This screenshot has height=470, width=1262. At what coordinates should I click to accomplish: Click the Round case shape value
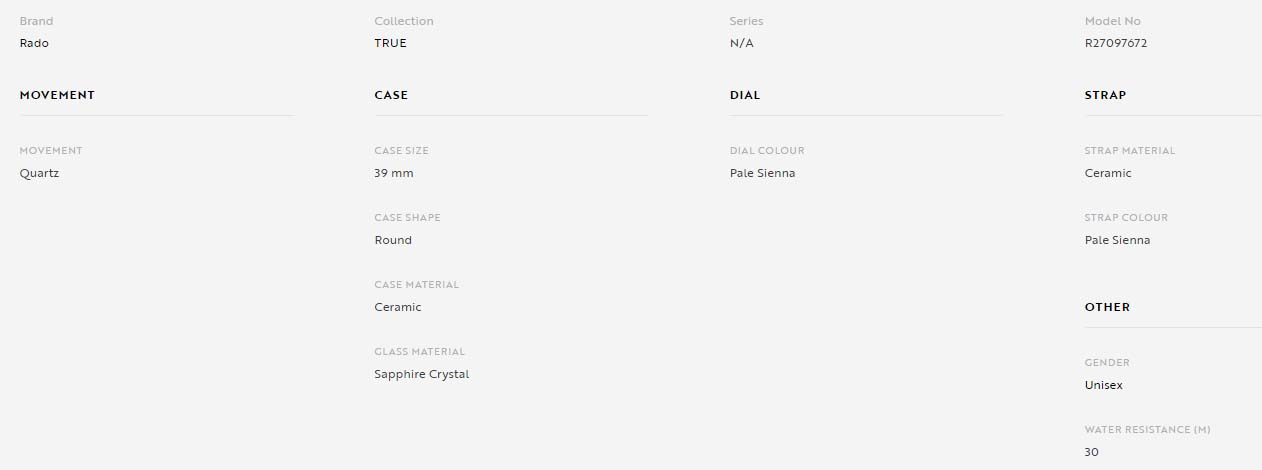pos(393,240)
